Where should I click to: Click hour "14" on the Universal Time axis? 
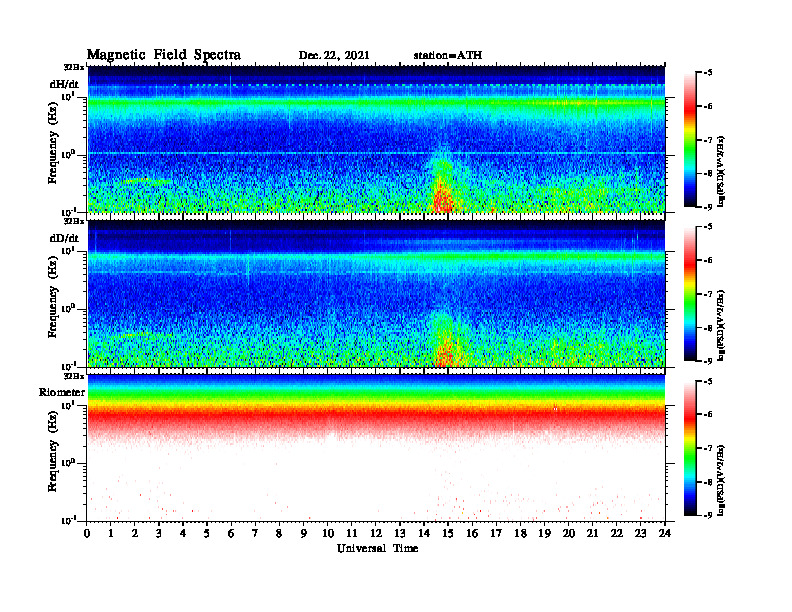424,534
